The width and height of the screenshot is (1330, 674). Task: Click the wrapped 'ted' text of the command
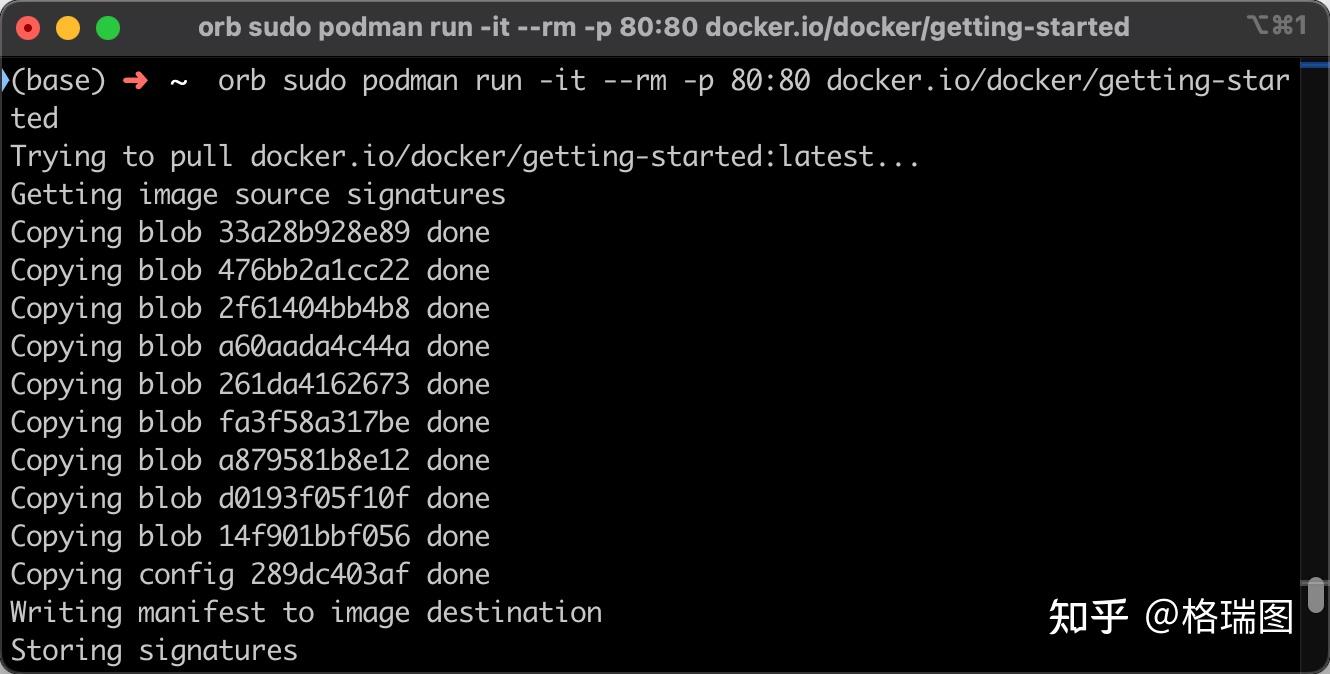(x=33, y=118)
